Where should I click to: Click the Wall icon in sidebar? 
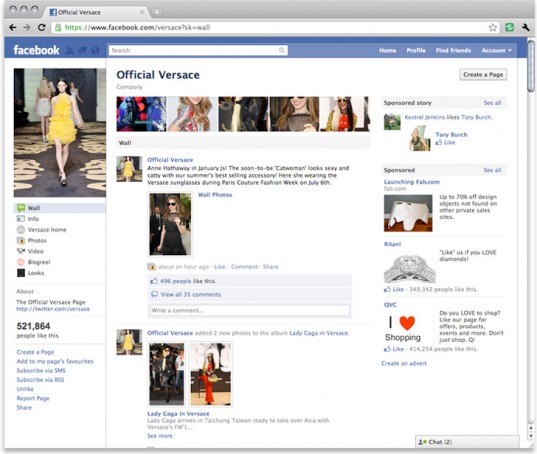click(21, 208)
